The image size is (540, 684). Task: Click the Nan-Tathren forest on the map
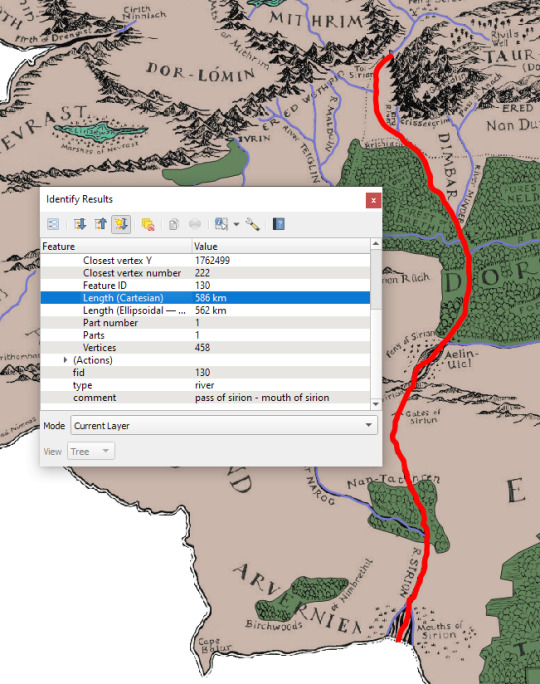coord(408,517)
